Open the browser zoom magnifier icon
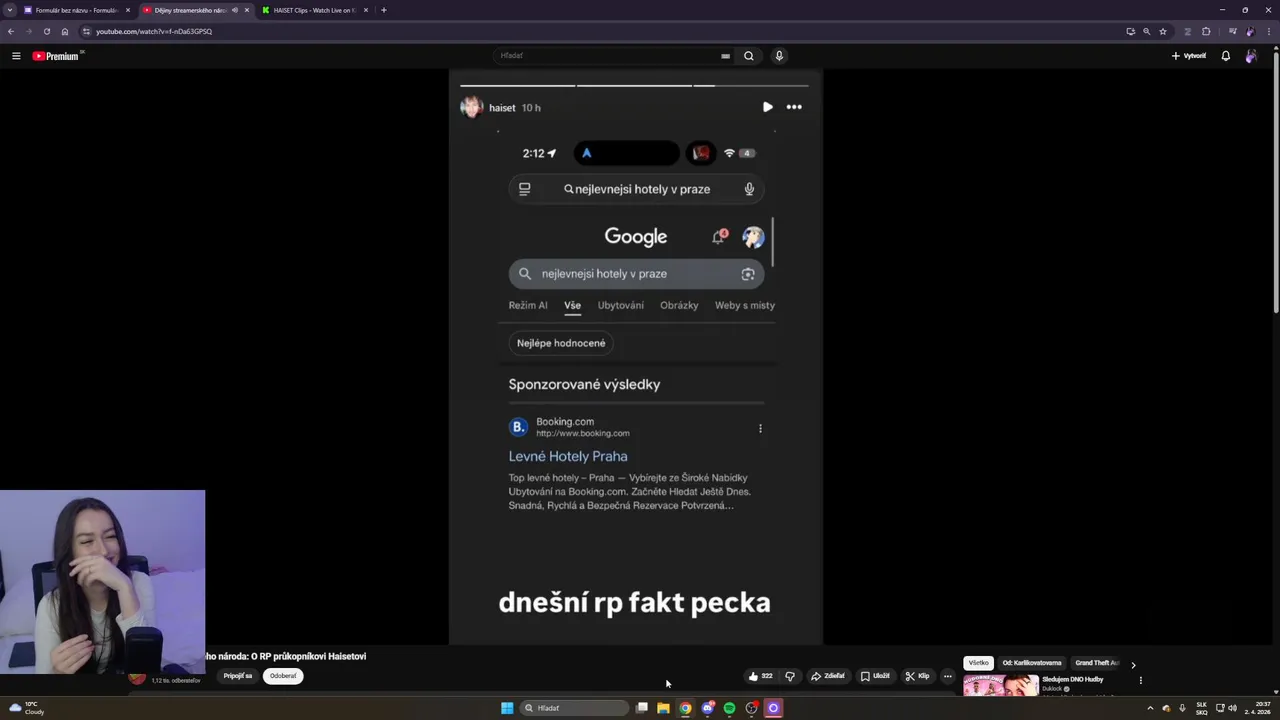 [x=1146, y=31]
